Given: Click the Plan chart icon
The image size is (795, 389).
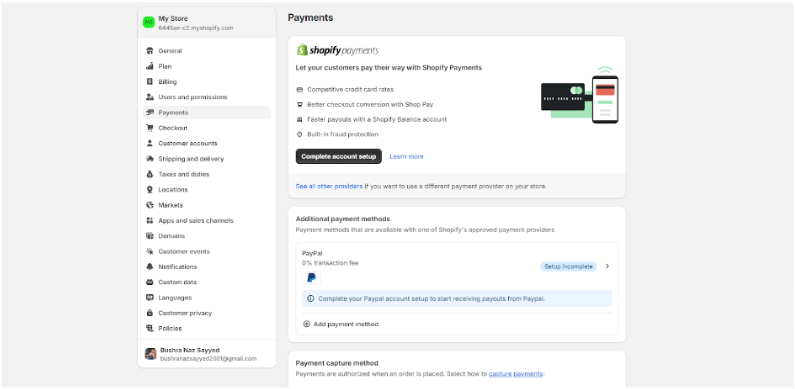Looking at the screenshot, I should pyautogui.click(x=150, y=66).
